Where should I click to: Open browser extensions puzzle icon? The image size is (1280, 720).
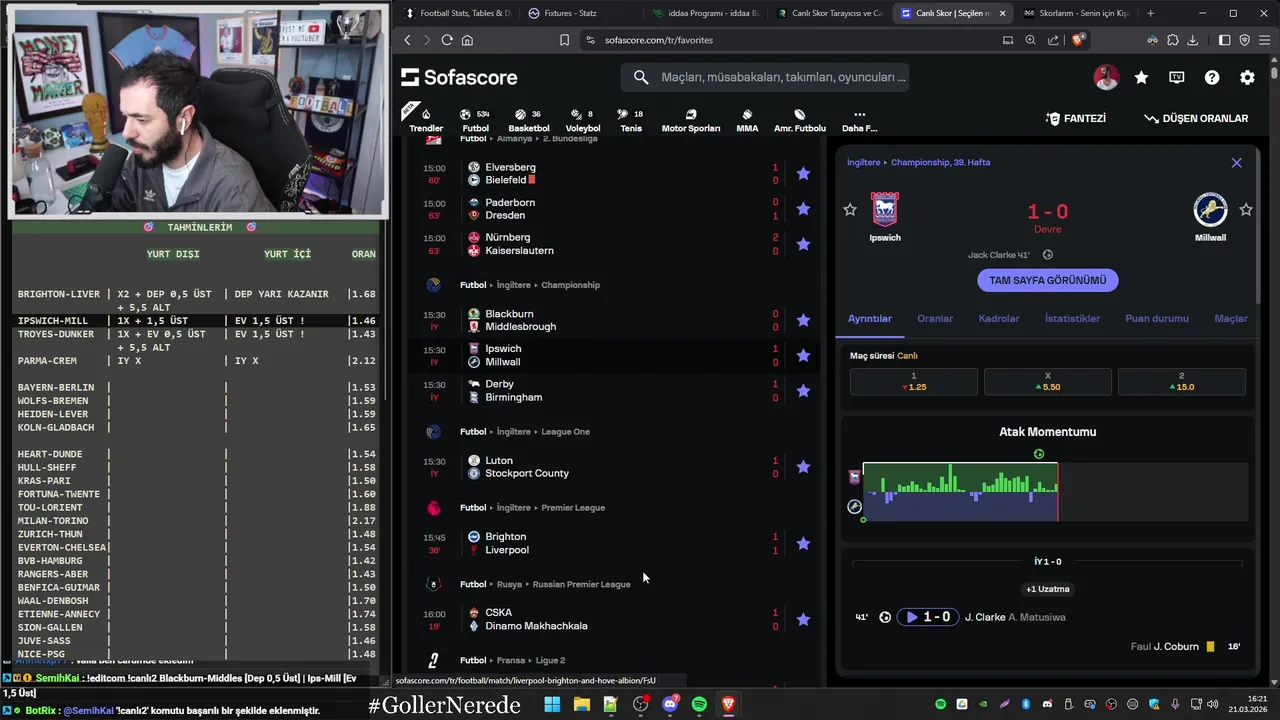coord(1172,40)
